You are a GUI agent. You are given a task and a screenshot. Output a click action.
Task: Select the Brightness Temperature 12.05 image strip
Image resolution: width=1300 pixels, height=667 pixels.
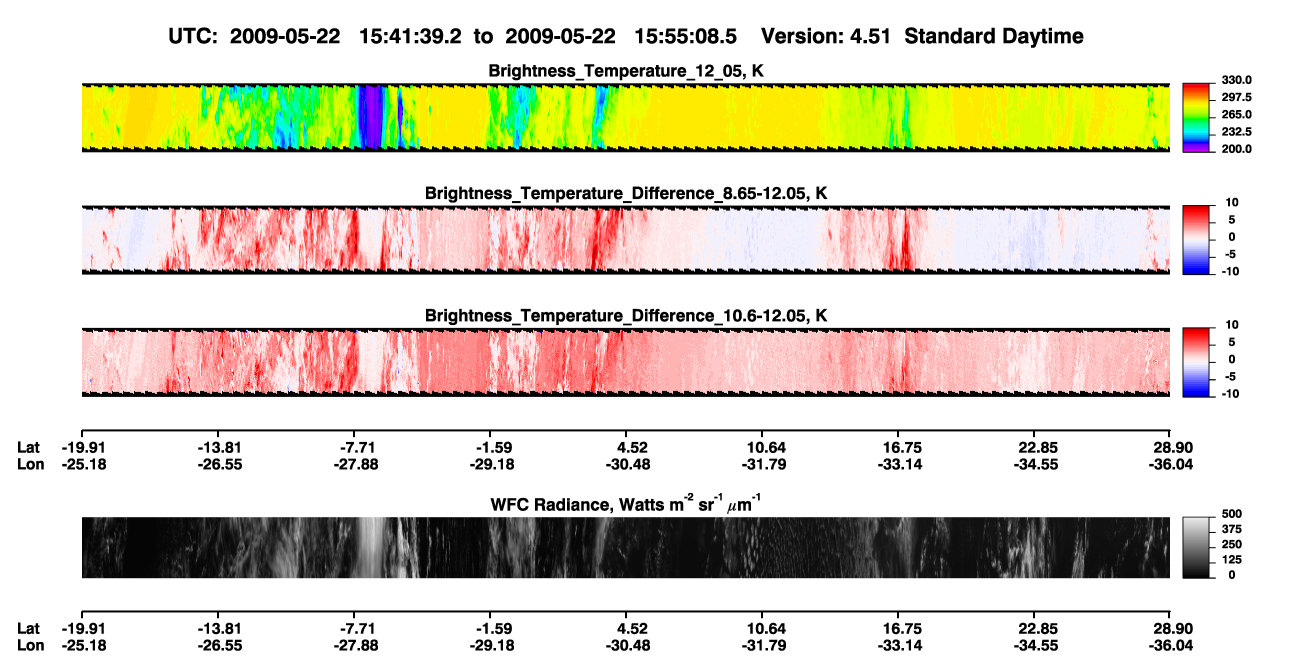[625, 117]
